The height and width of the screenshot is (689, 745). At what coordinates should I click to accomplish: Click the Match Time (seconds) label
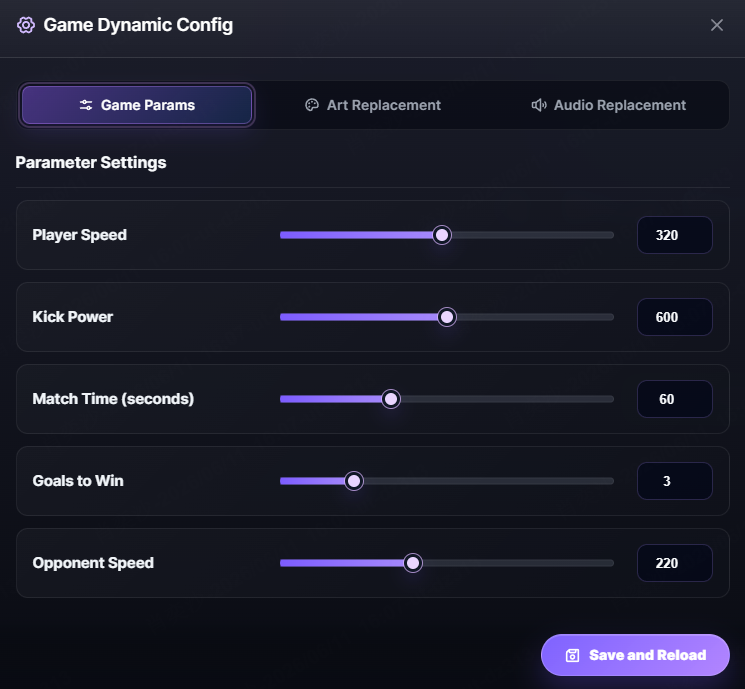point(113,399)
